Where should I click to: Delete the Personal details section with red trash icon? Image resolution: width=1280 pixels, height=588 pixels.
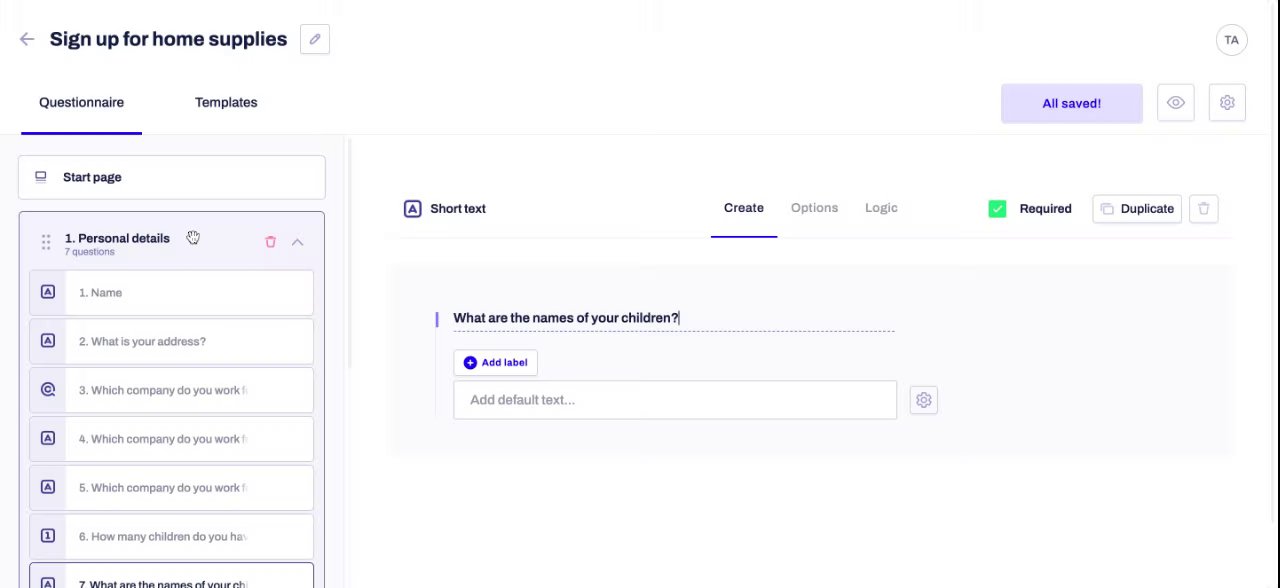[270, 242]
